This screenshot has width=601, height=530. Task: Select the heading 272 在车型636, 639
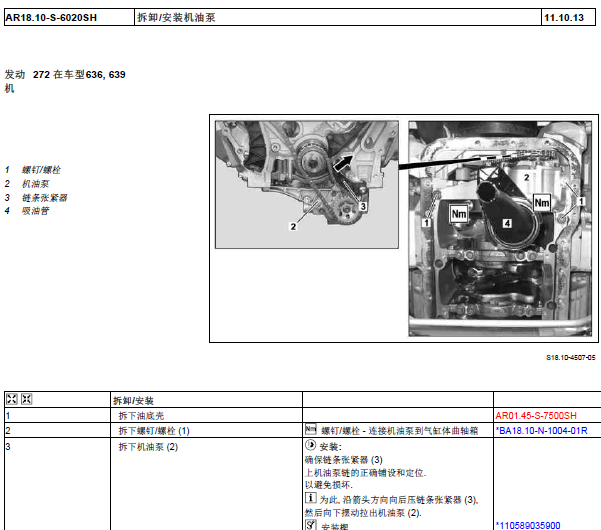(79, 74)
